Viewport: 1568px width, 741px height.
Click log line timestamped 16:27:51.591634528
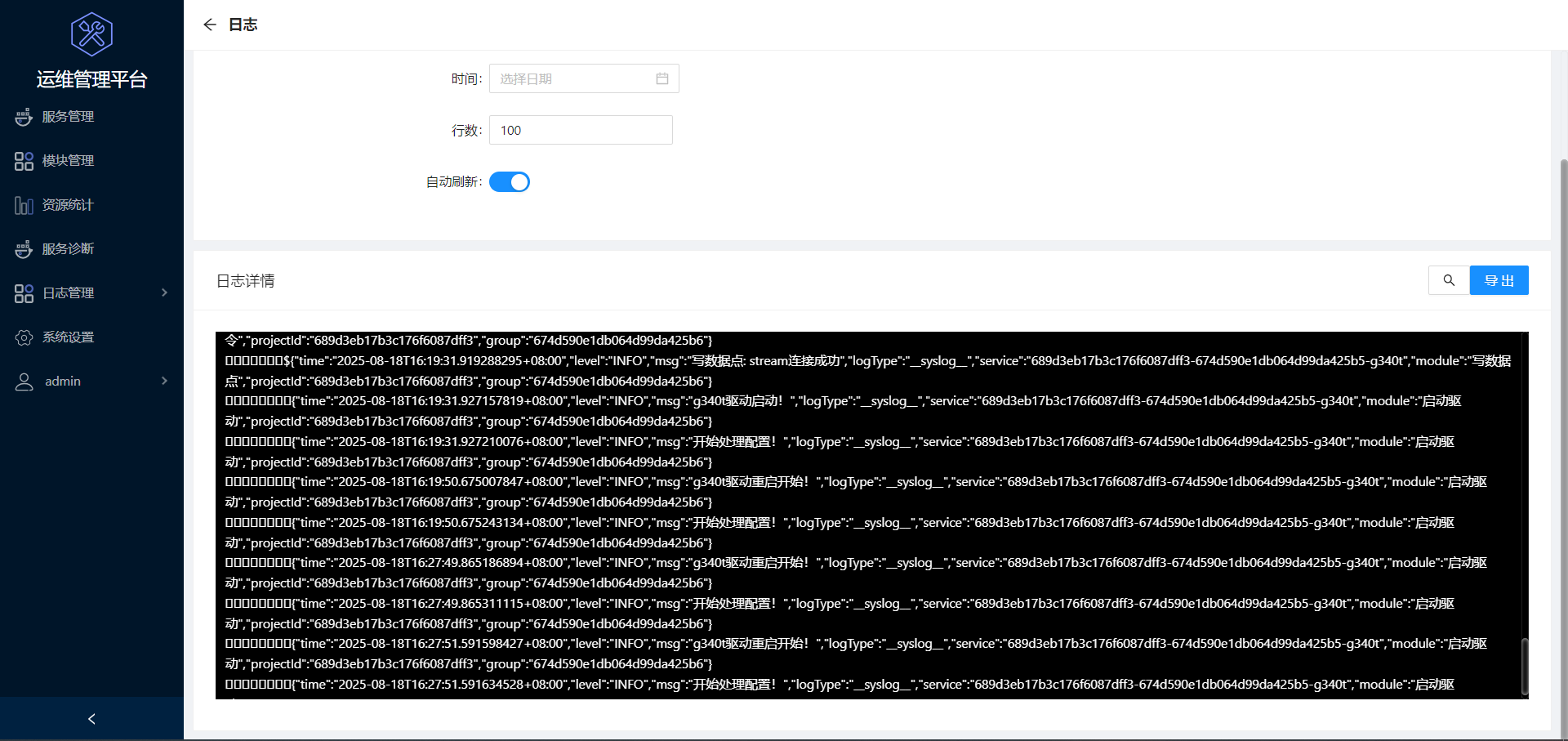840,685
